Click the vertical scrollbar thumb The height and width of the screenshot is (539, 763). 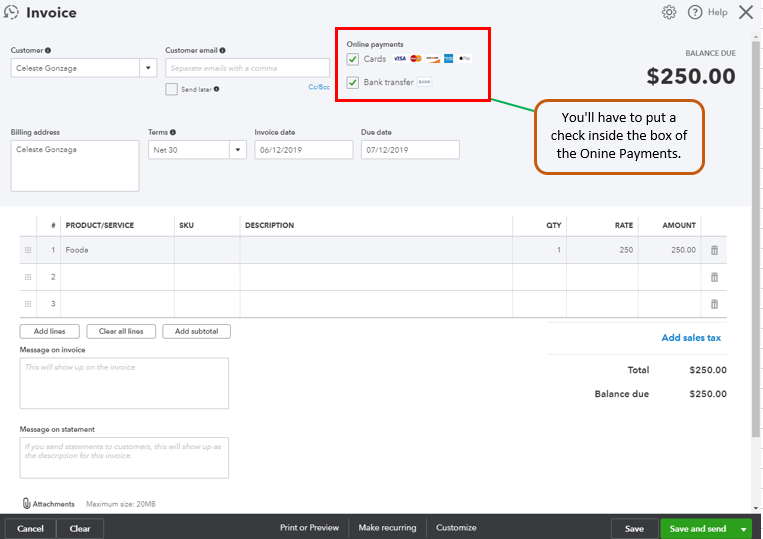[756, 238]
